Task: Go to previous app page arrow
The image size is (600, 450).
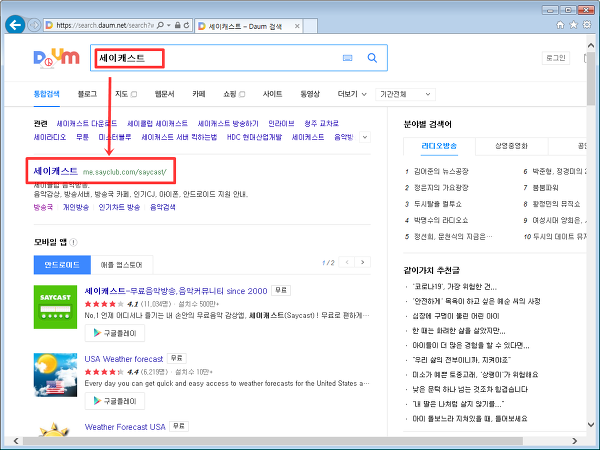Action: click(x=347, y=262)
